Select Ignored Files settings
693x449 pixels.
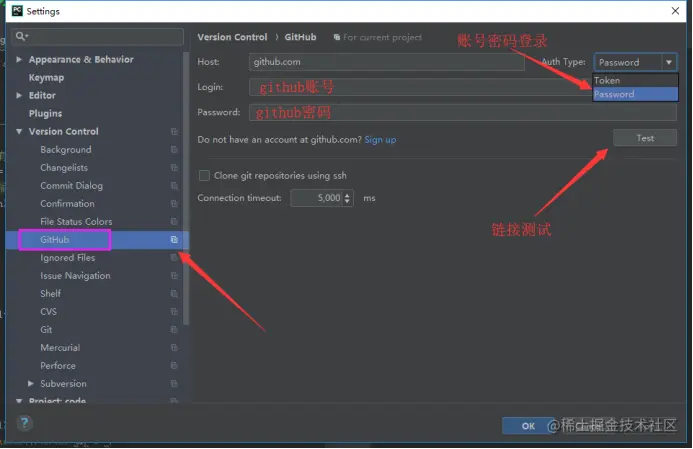tap(68, 258)
